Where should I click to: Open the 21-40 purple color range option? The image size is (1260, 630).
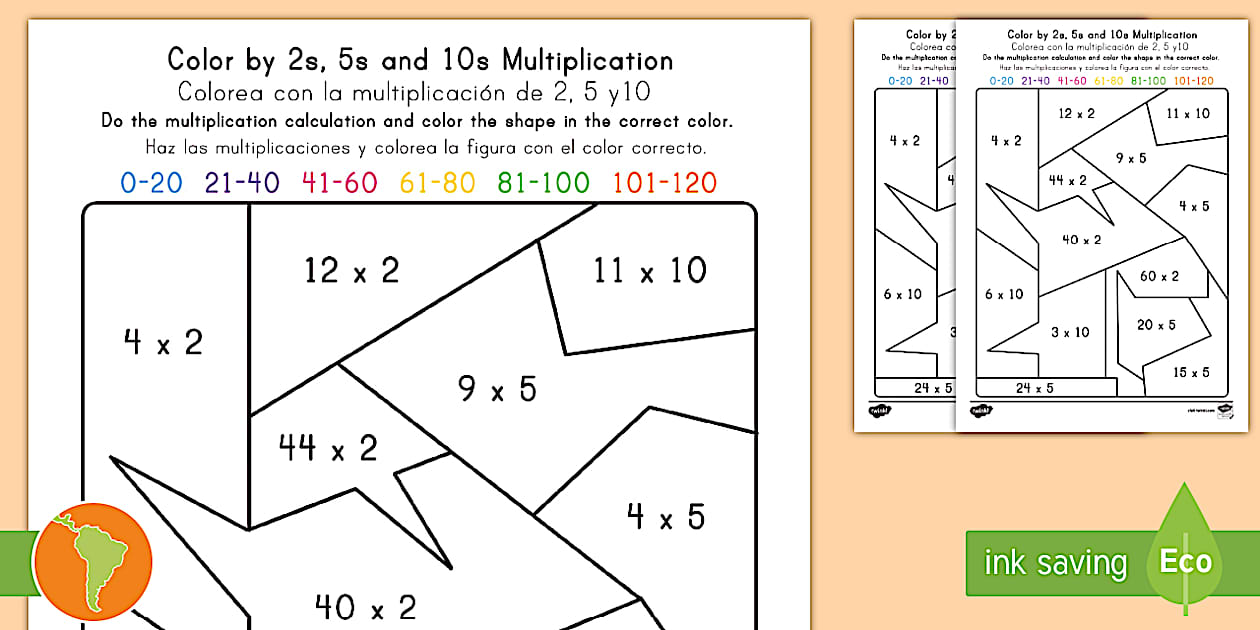point(240,183)
